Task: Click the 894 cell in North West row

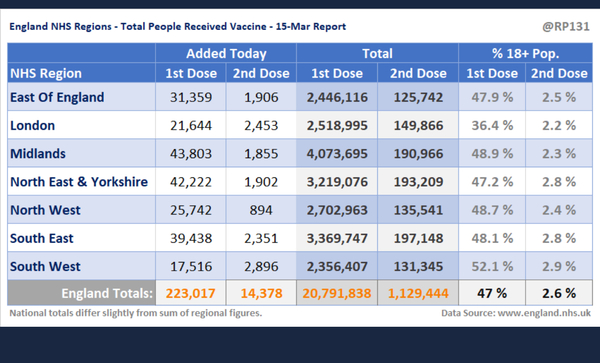Action: [x=261, y=210]
